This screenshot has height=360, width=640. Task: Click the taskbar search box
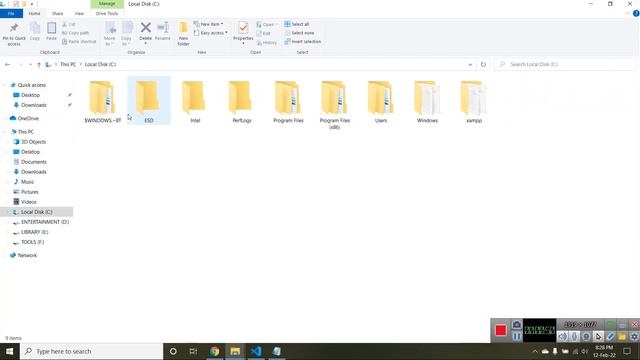click(x=91, y=351)
